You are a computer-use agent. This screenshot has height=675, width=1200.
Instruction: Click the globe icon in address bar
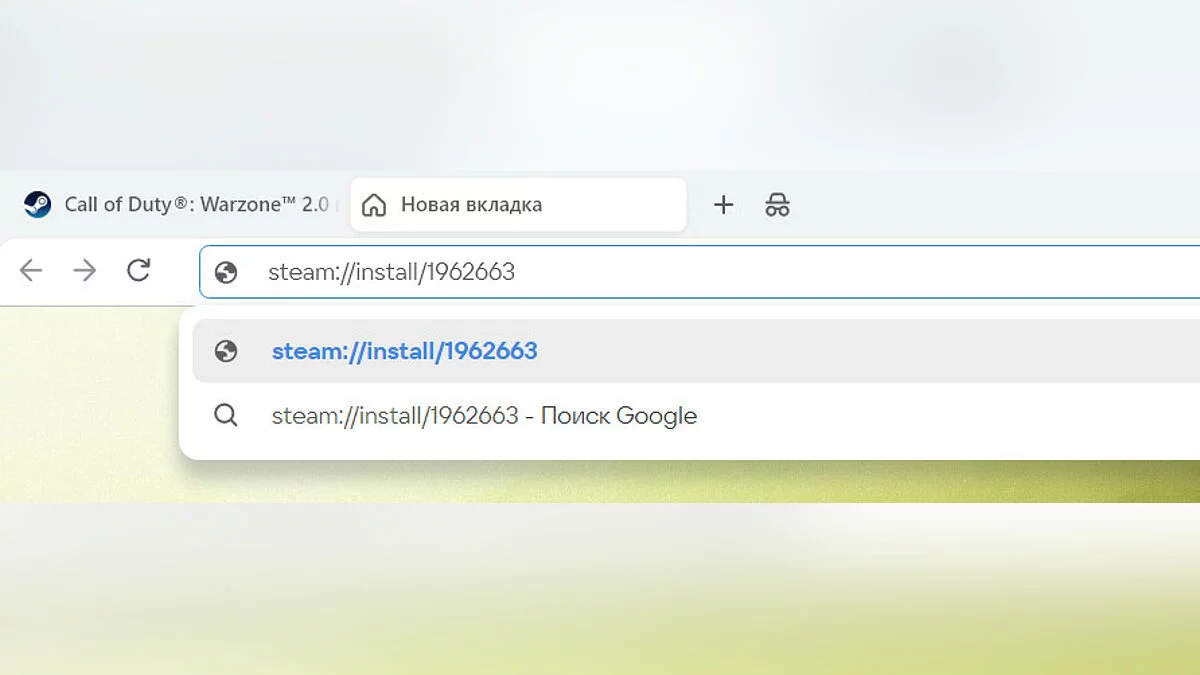tap(226, 272)
